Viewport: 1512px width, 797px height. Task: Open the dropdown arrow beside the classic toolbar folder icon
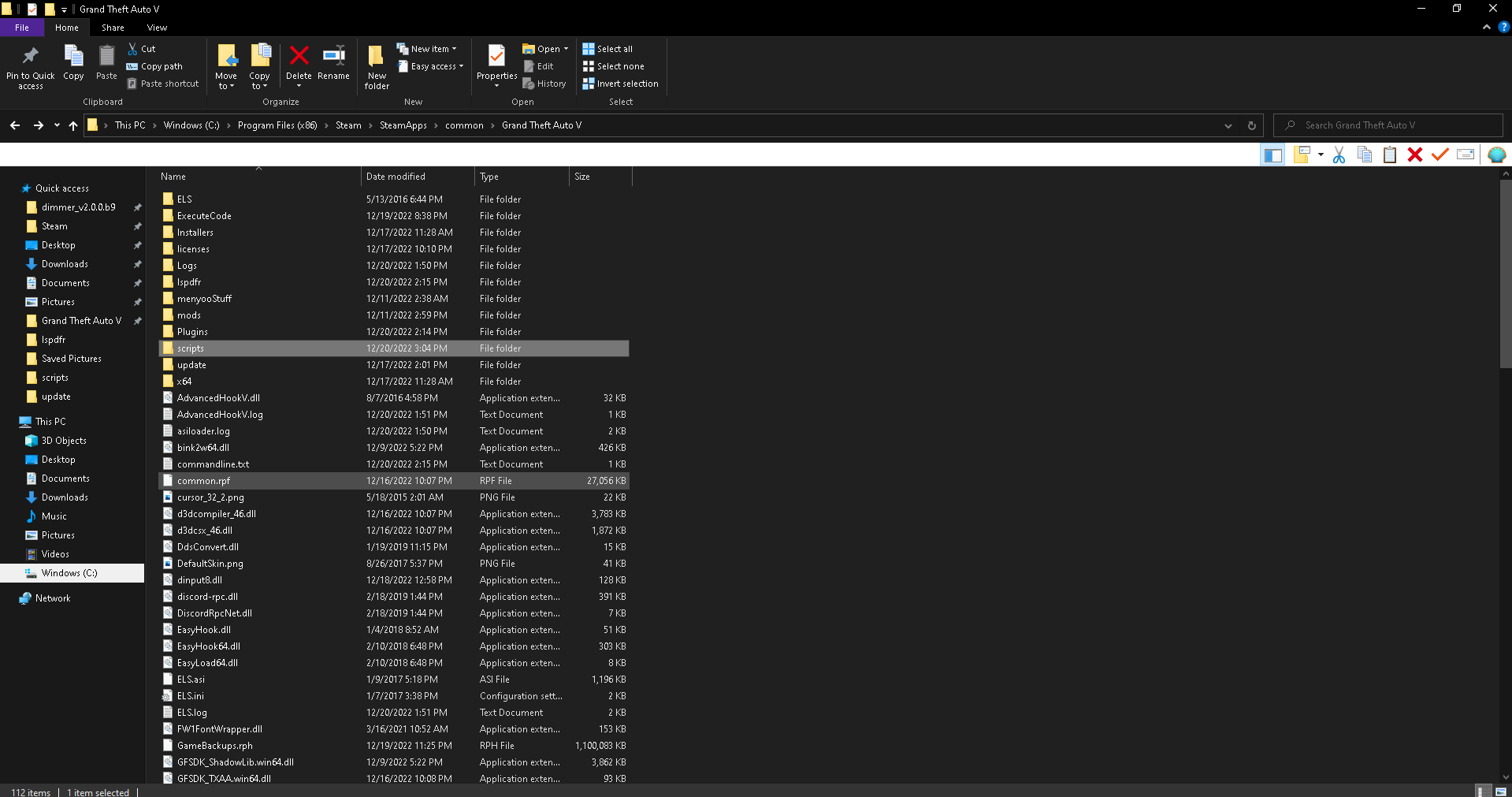click(1321, 155)
